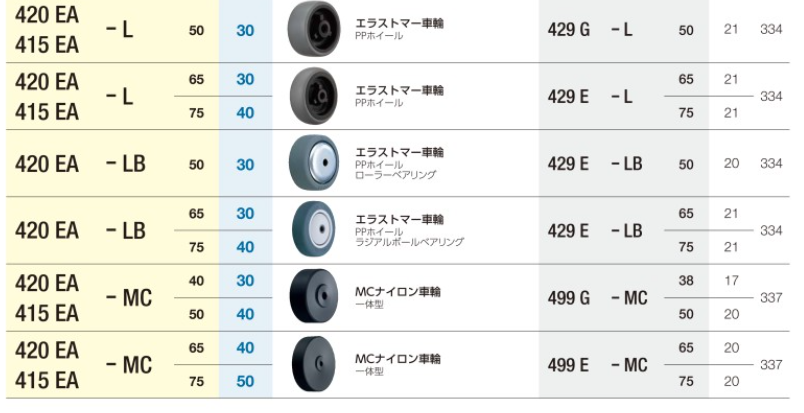Image resolution: width=804 pixels, height=413 pixels.
Task: Click the 38 diameter value in 499 G row
Action: click(x=686, y=282)
